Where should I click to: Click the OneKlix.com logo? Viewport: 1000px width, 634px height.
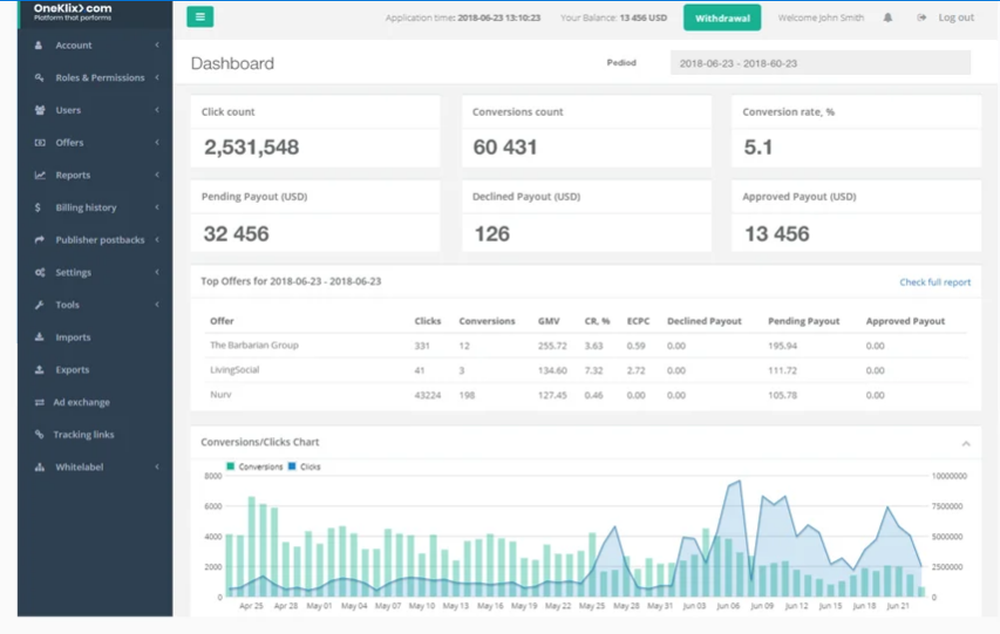coord(73,11)
